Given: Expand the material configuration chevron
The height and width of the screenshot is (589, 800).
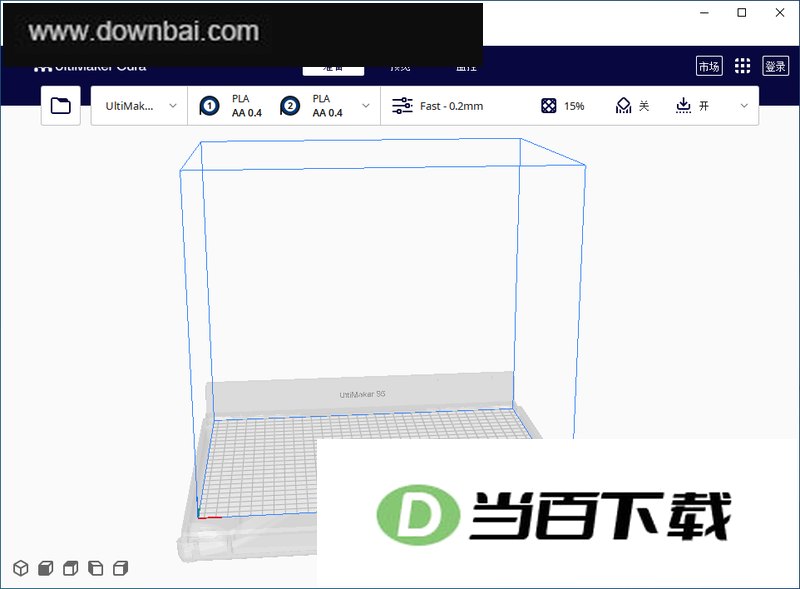Looking at the screenshot, I should 366,106.
